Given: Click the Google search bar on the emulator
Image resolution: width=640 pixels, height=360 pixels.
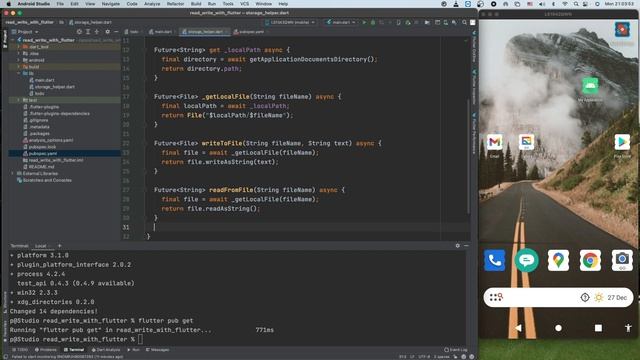Looking at the screenshot, I should [558, 297].
